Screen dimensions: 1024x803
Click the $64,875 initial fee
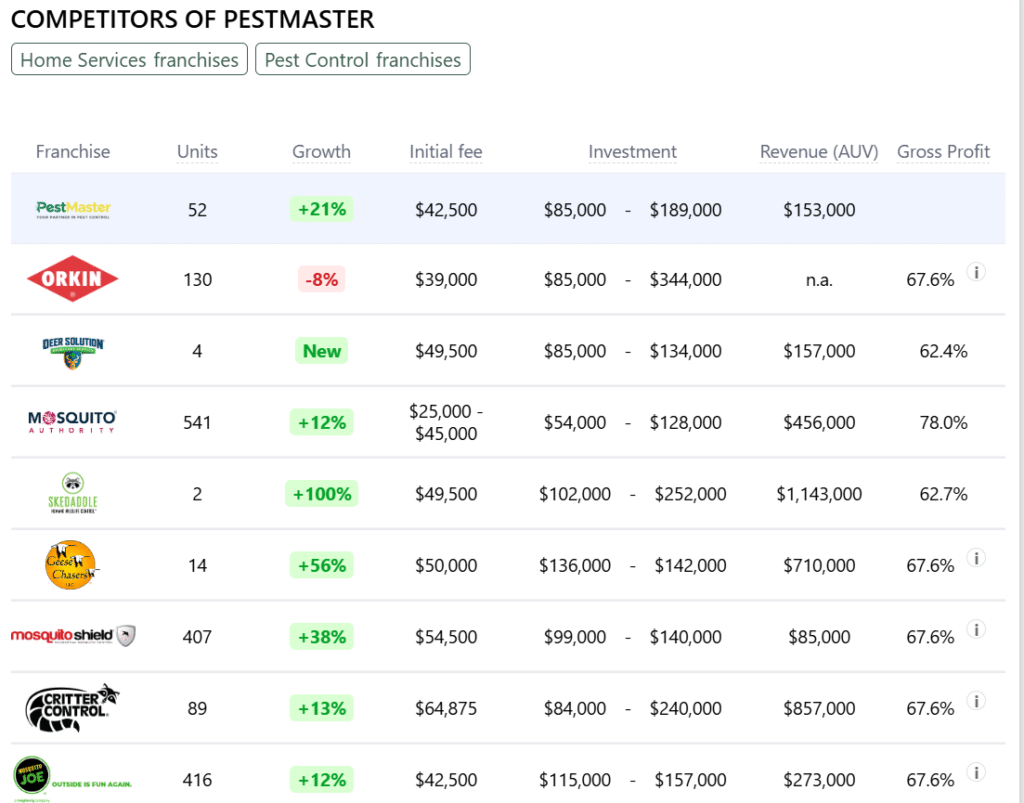(x=446, y=708)
